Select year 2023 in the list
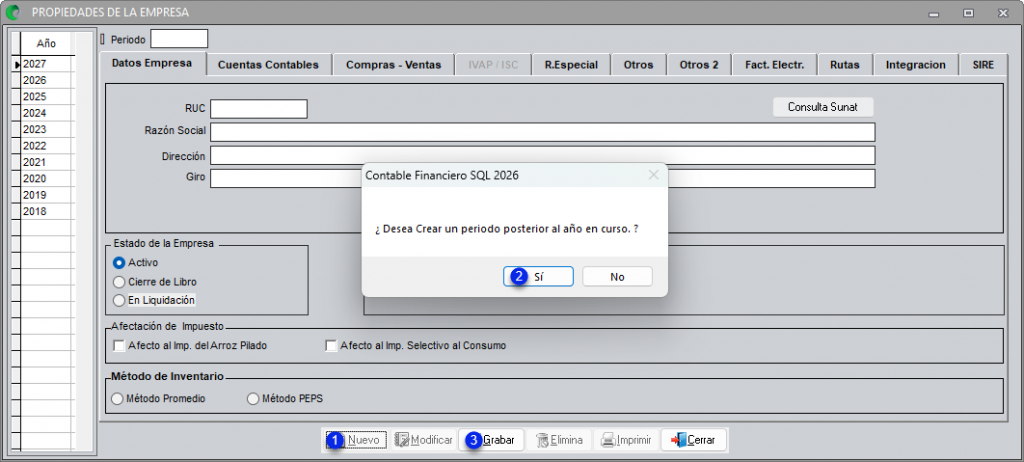The height and width of the screenshot is (462, 1024). [47, 129]
